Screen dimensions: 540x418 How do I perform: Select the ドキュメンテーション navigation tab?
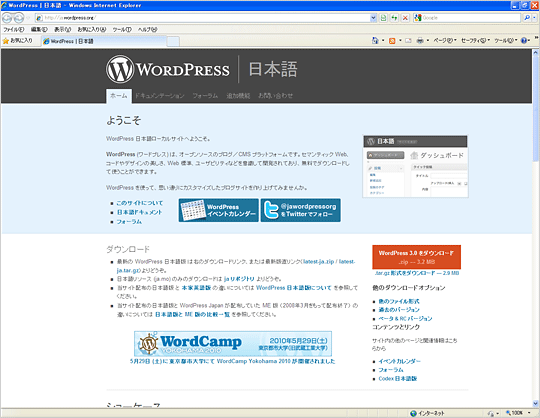tap(159, 96)
